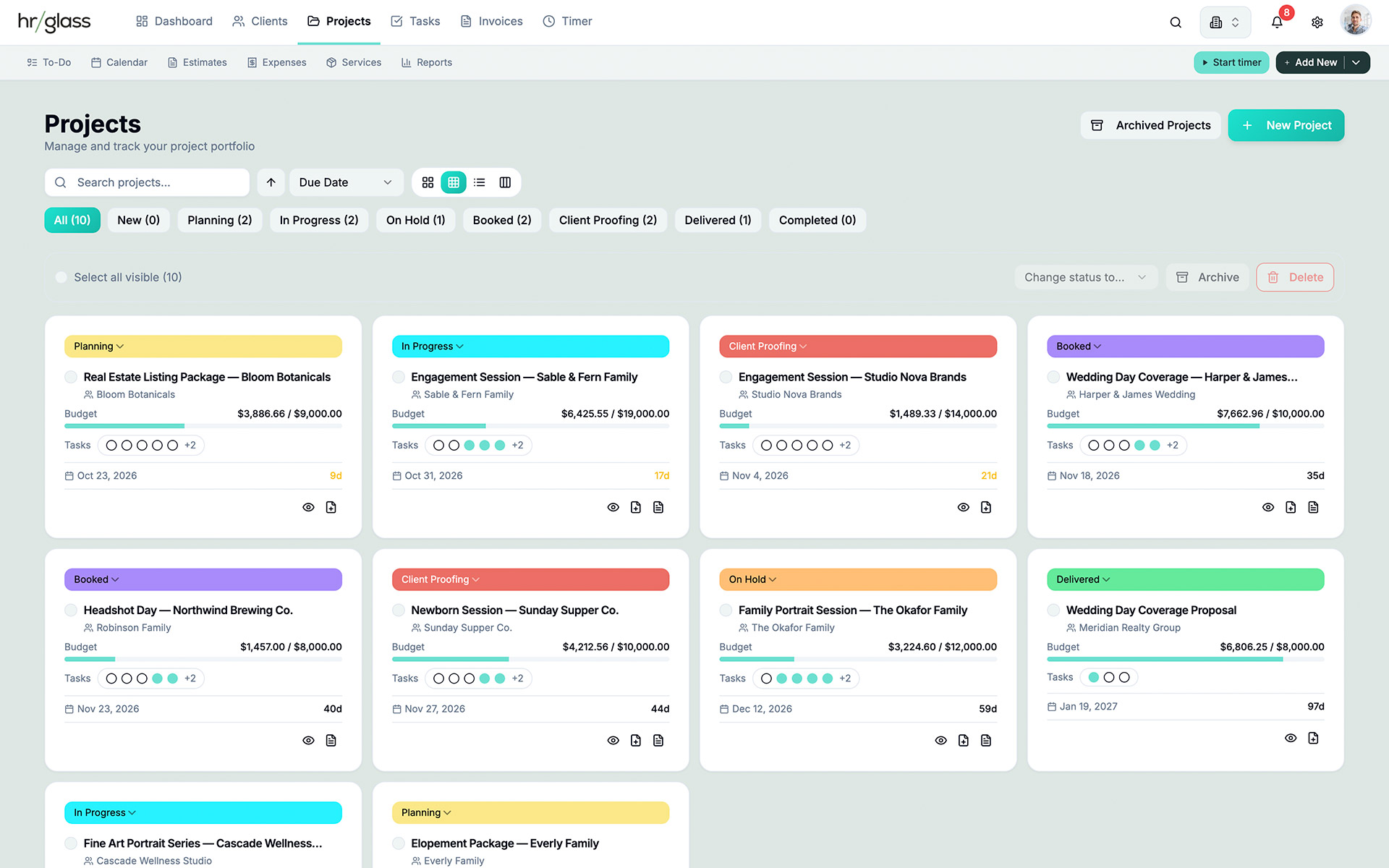This screenshot has height=868, width=1389.
Task: Switch to large grid view icon
Action: (428, 182)
